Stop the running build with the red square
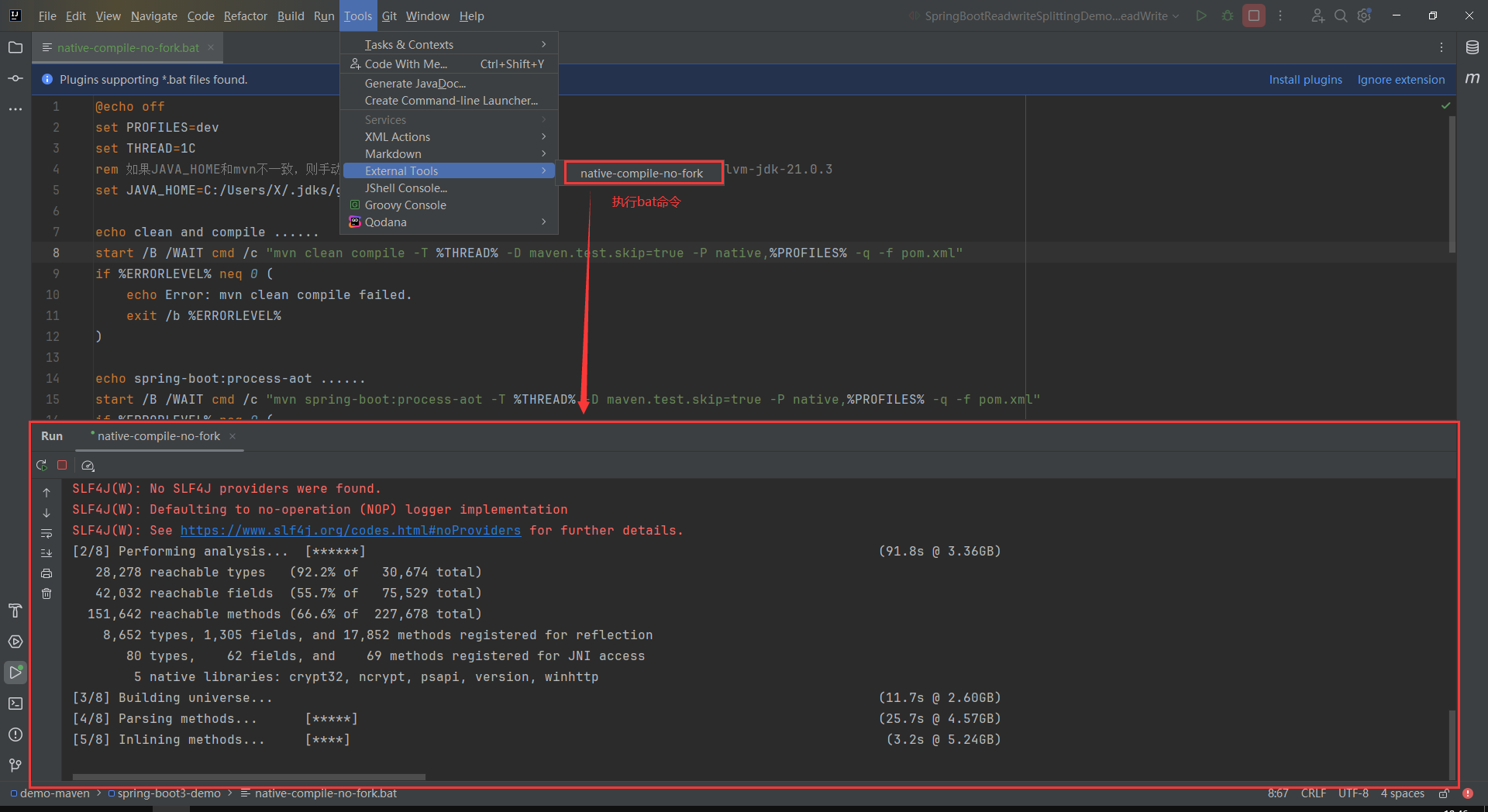Image resolution: width=1488 pixels, height=812 pixels. click(62, 465)
